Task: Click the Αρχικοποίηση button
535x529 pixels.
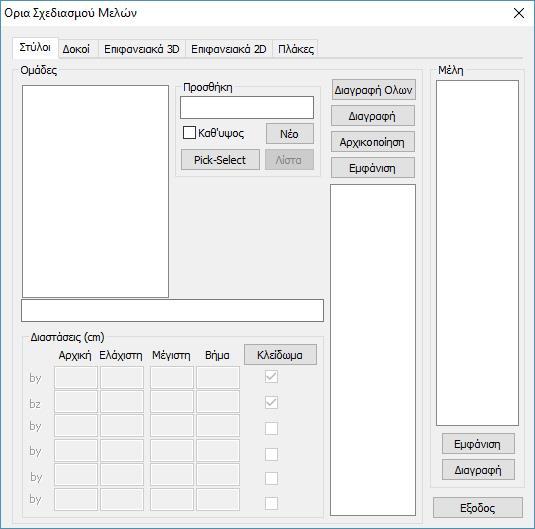Action: 373,142
